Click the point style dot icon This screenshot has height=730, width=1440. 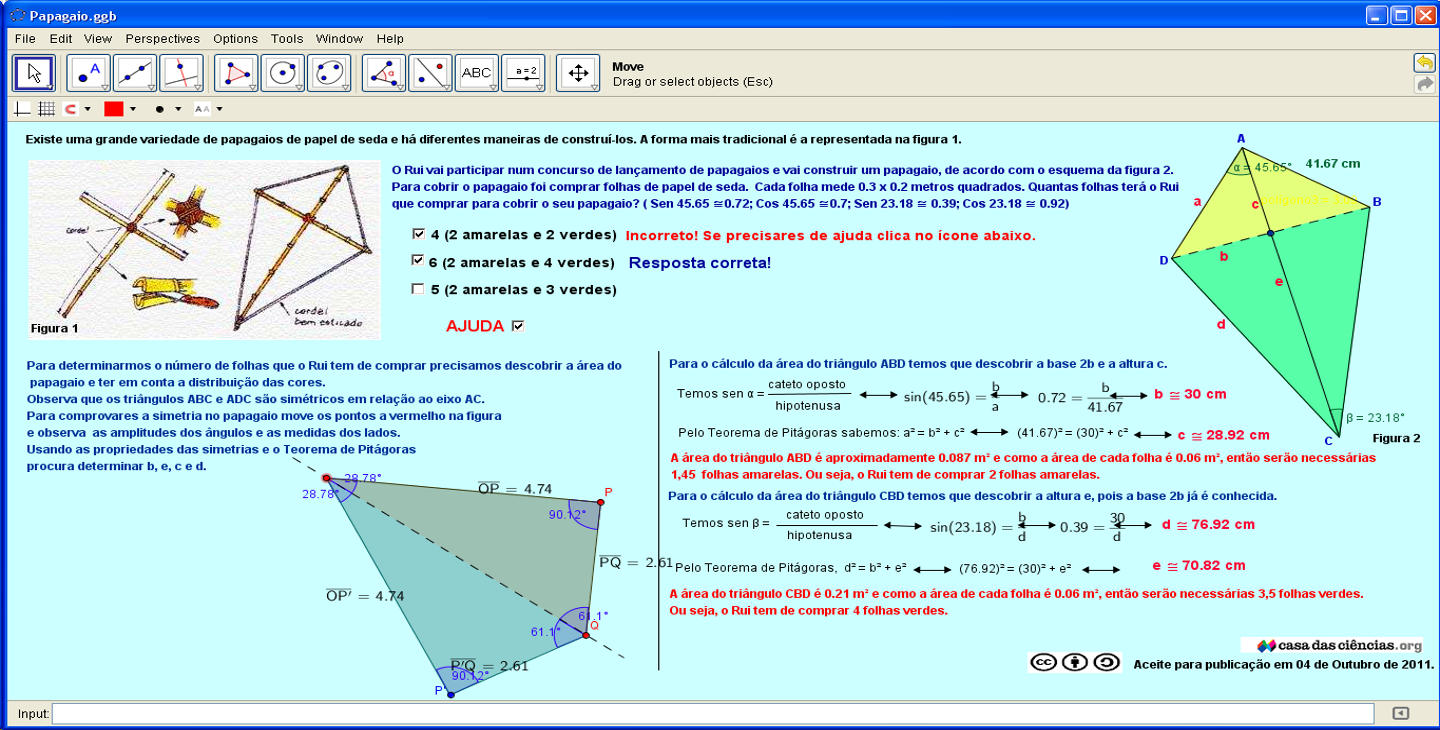point(160,109)
